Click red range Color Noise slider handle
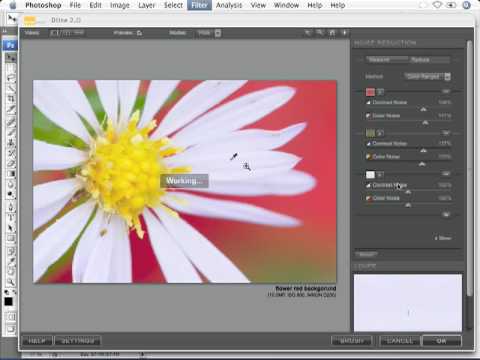480x360 pixels. [425, 123]
